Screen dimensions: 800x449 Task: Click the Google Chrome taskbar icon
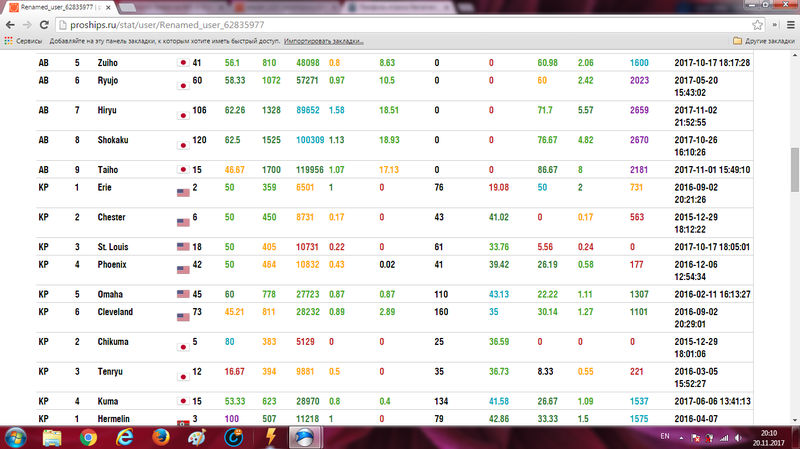tap(89, 437)
